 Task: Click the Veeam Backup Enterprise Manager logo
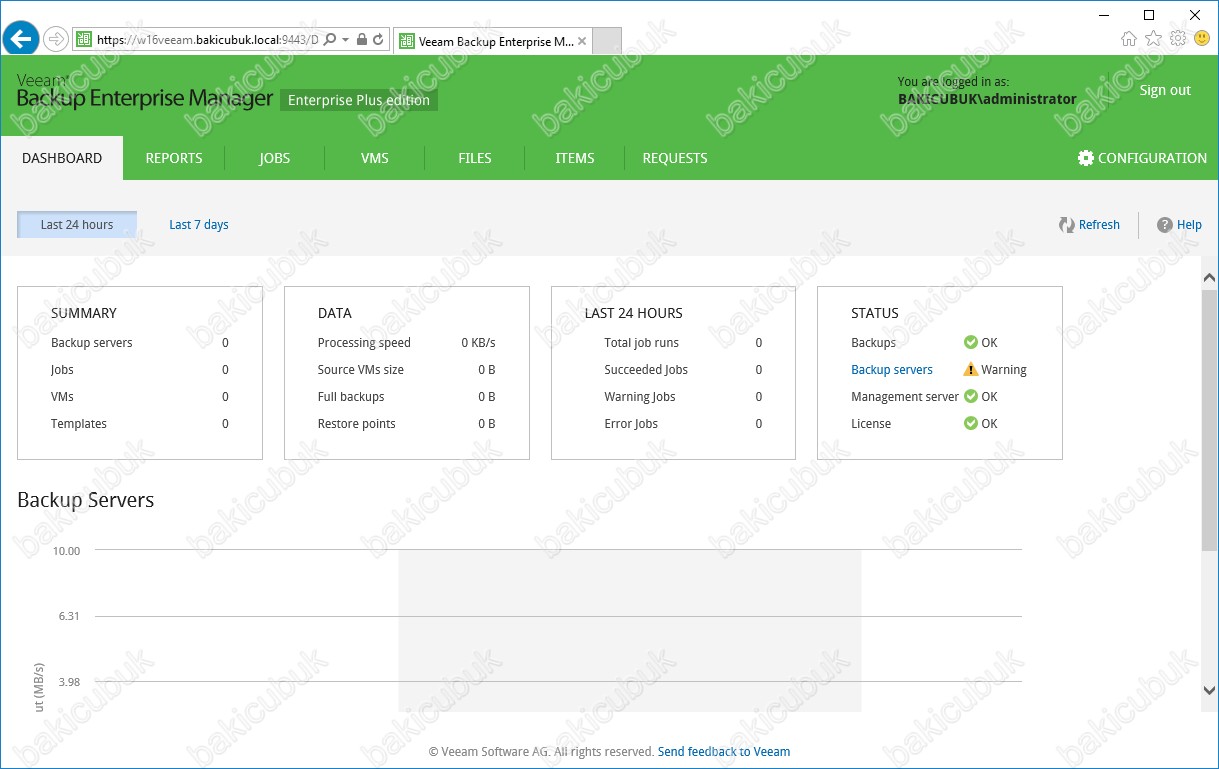(144, 91)
